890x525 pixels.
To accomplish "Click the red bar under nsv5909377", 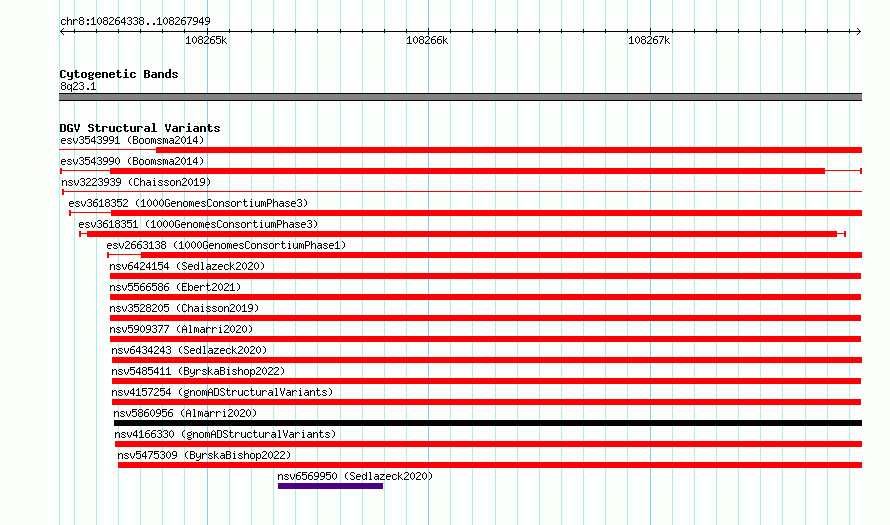I will [485, 339].
